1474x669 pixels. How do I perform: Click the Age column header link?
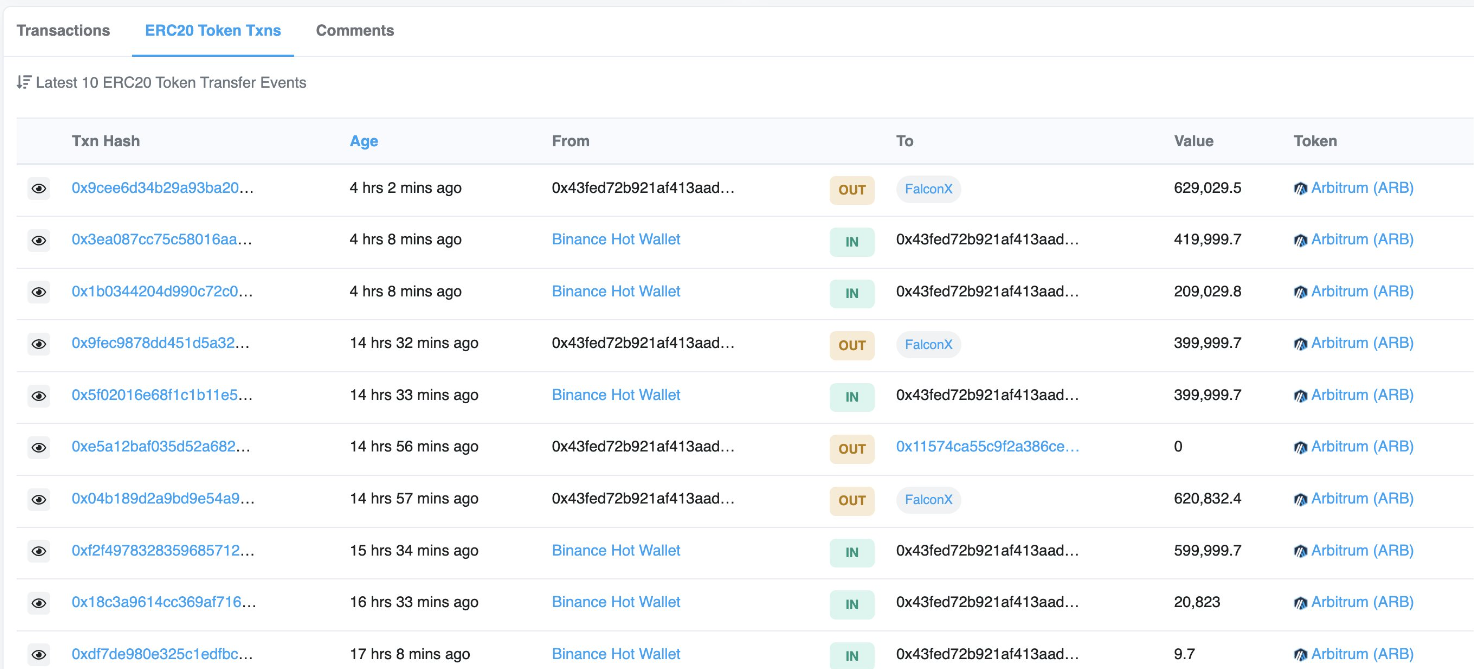pos(364,141)
